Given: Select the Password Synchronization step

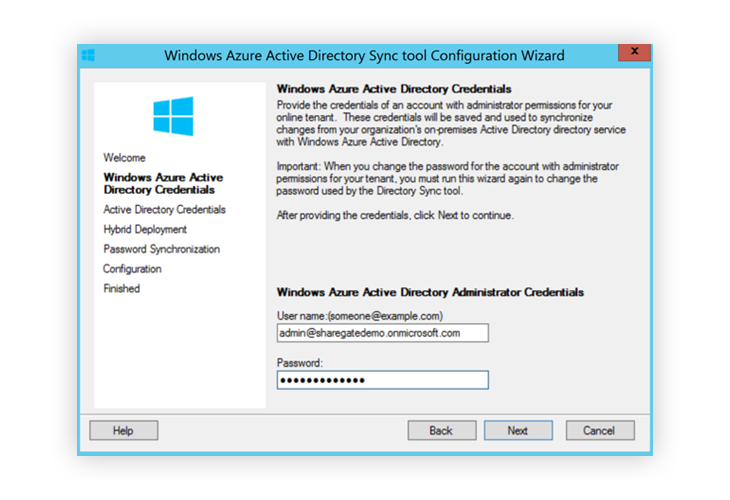Looking at the screenshot, I should pyautogui.click(x=162, y=249).
